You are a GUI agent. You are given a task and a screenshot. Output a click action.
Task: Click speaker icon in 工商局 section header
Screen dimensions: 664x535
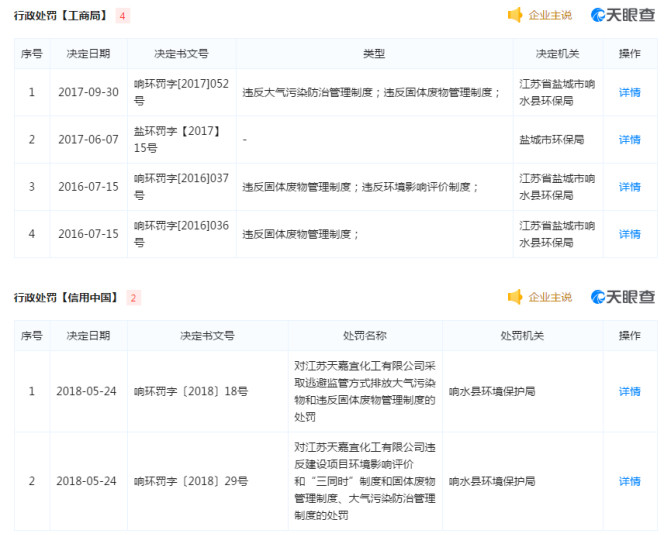515,15
